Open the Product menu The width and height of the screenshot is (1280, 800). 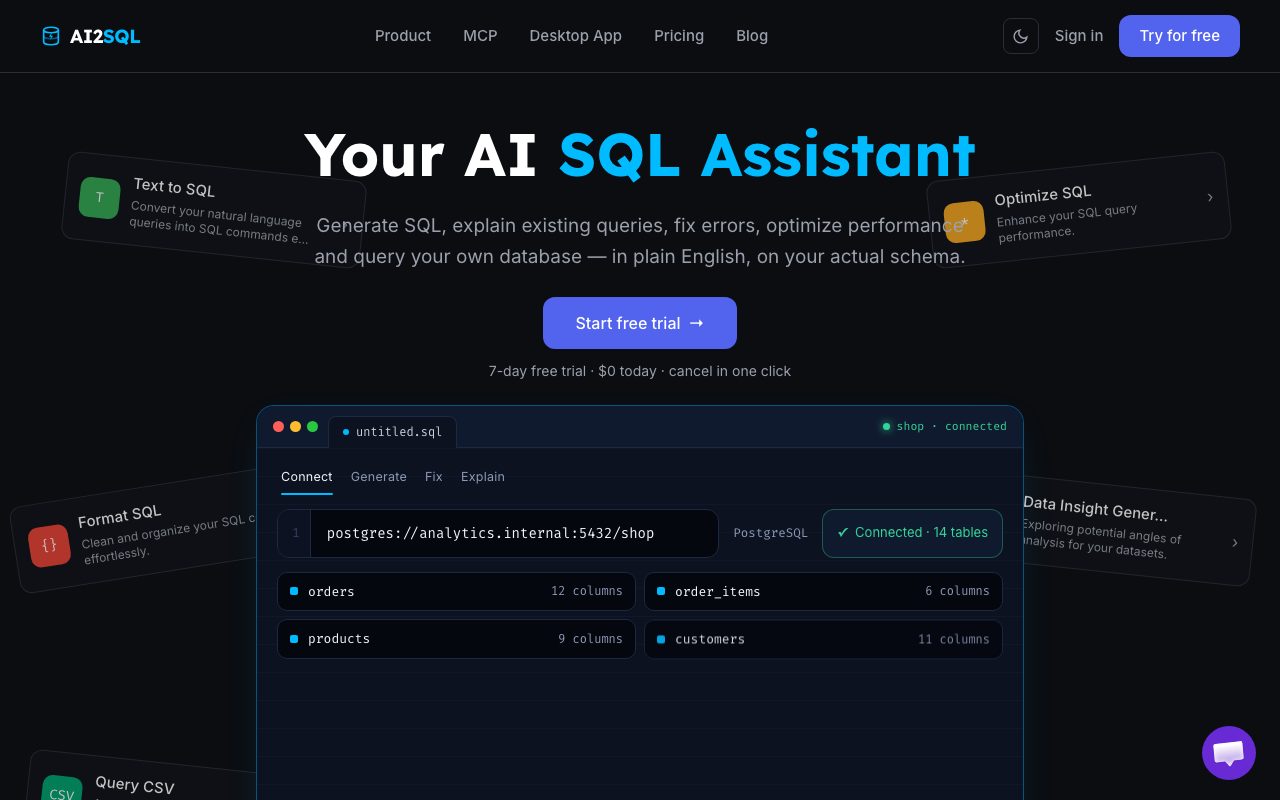pos(403,36)
